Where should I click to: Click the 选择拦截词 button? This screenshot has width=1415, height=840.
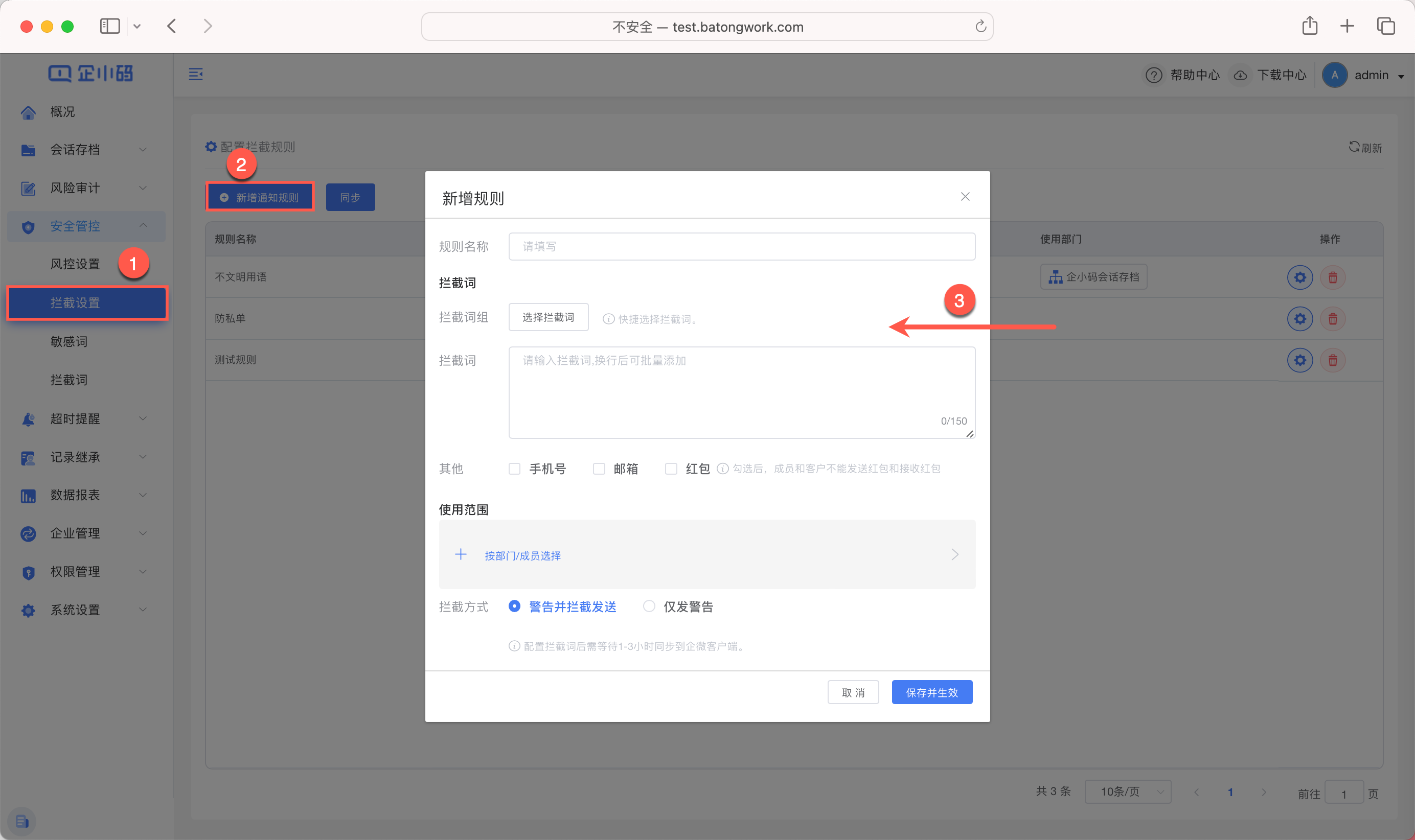coord(548,317)
